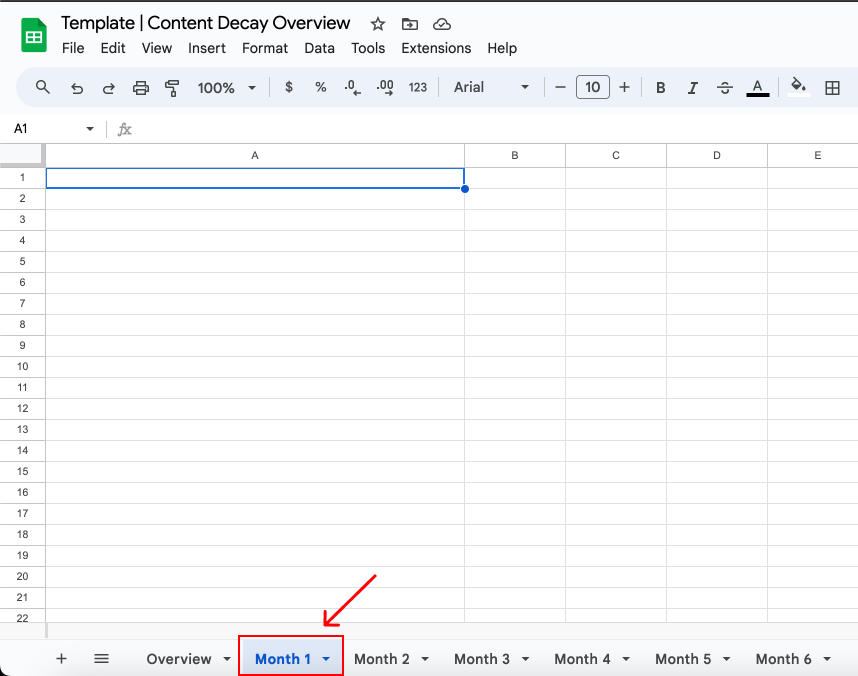The image size is (858, 676).
Task: Click the Redo icon
Action: coord(108,87)
